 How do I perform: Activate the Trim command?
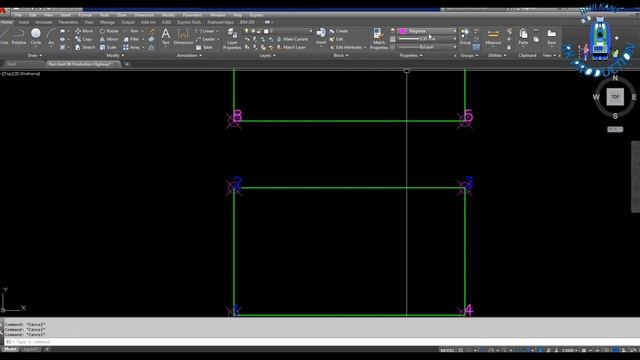pos(131,31)
